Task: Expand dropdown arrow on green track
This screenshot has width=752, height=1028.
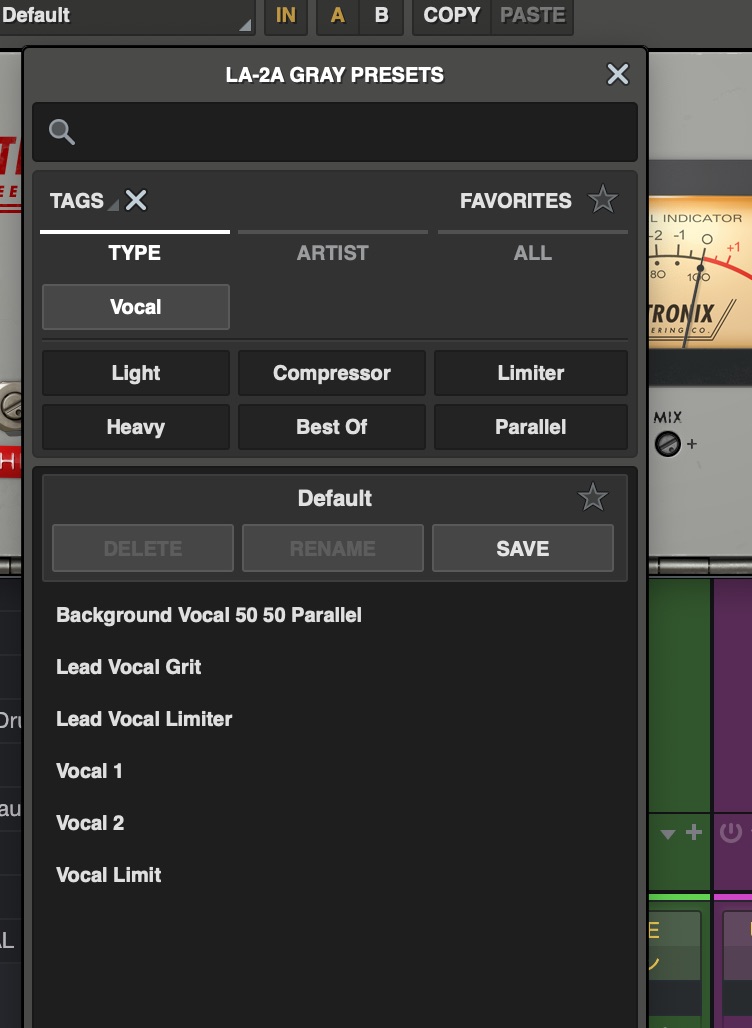Action: point(668,833)
